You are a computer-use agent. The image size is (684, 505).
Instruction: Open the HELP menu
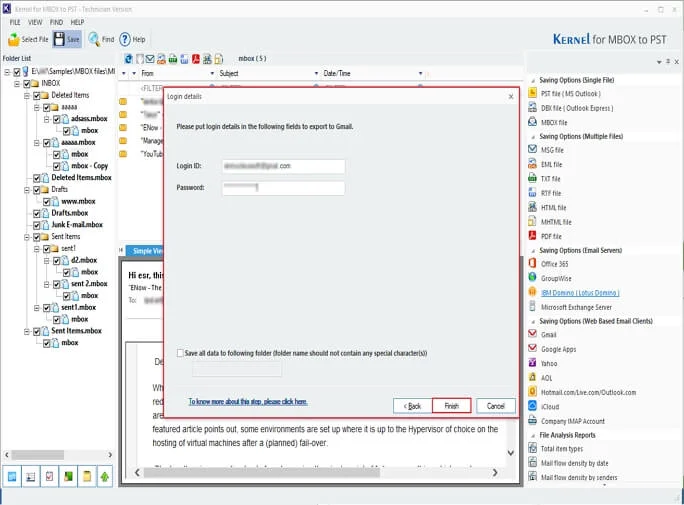77,22
